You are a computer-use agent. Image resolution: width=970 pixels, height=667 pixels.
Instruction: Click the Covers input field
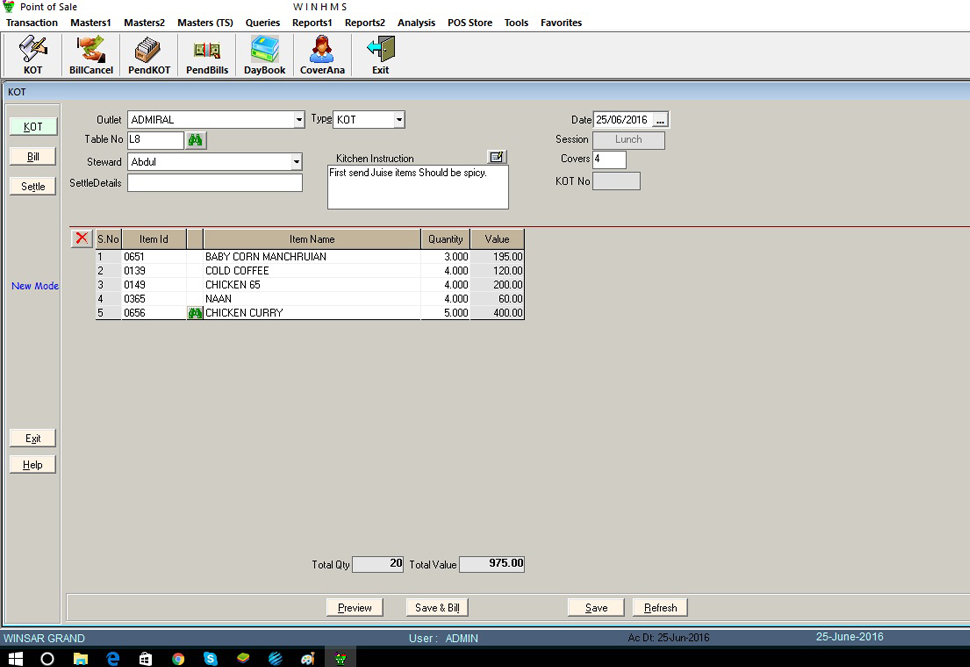[609, 160]
